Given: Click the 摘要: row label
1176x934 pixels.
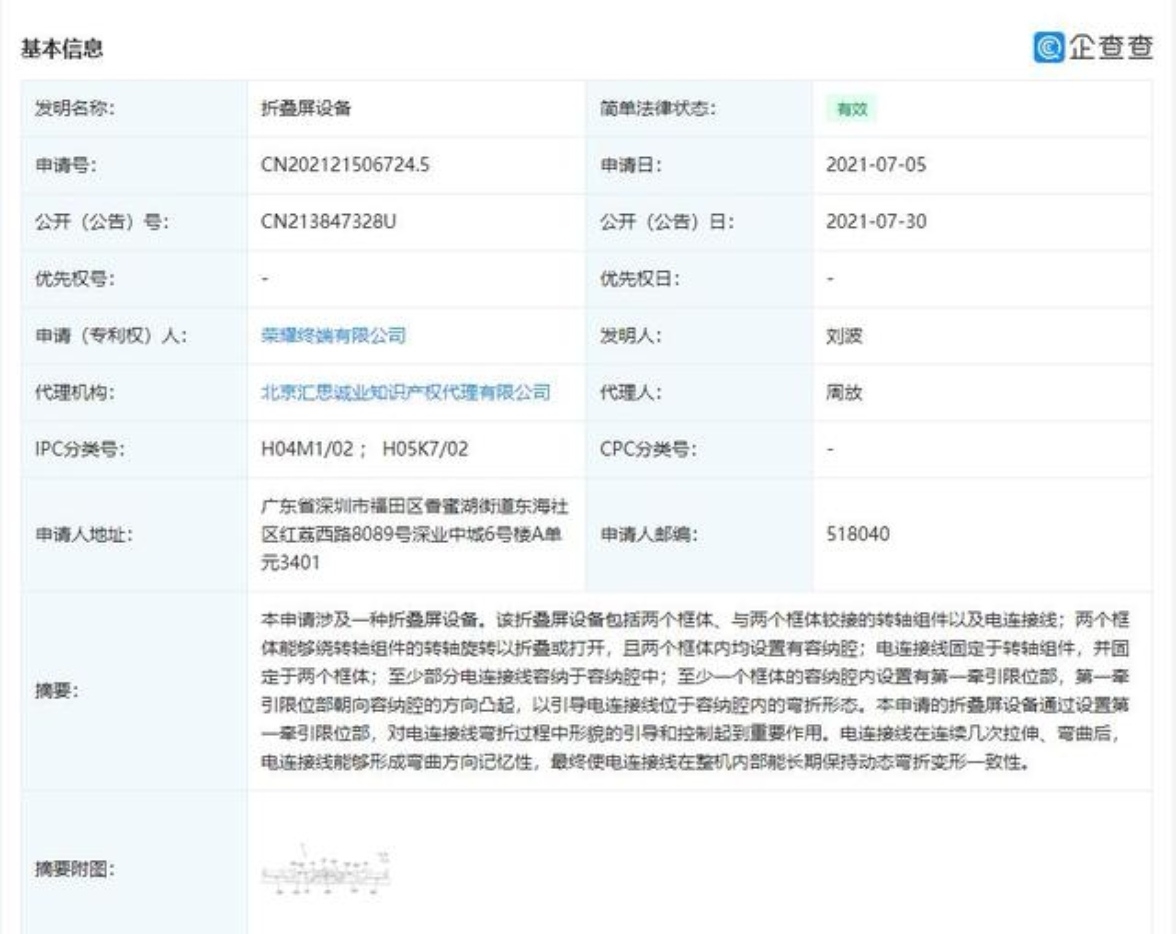Looking at the screenshot, I should pos(57,691).
